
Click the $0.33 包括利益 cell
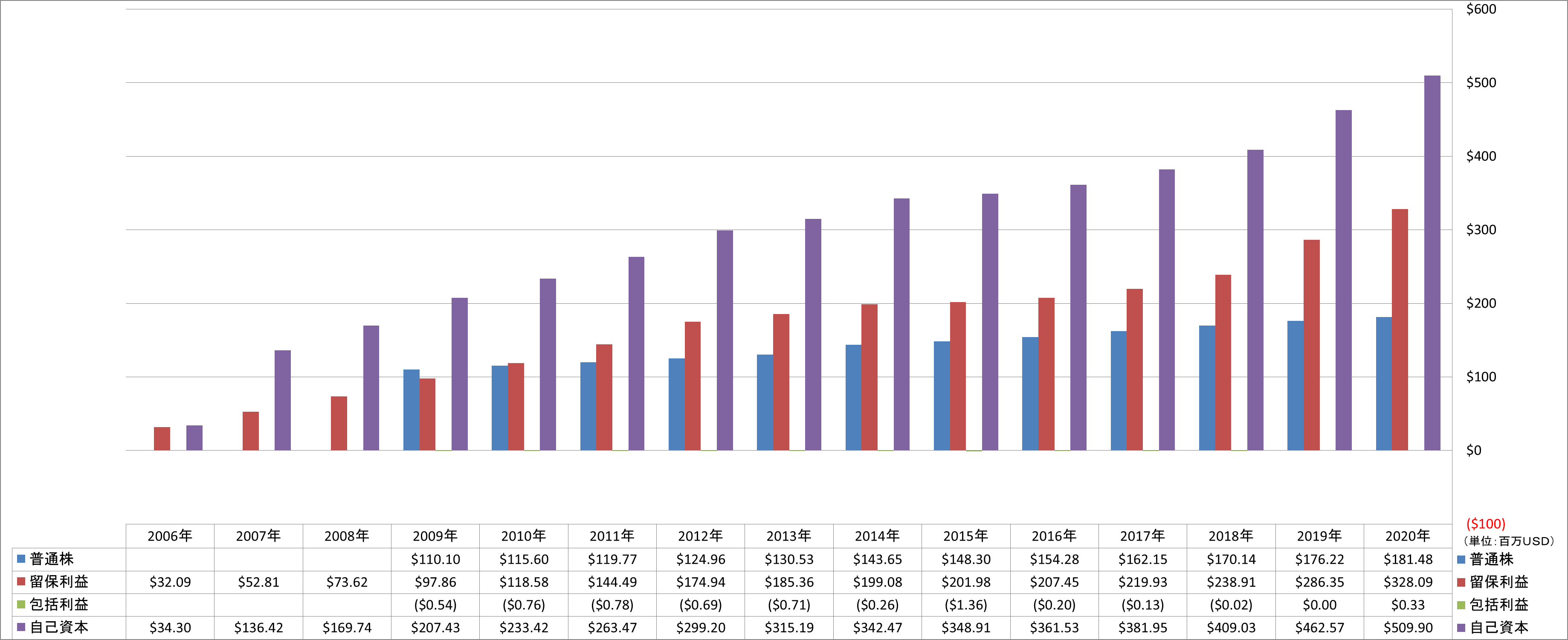[x=1408, y=605]
